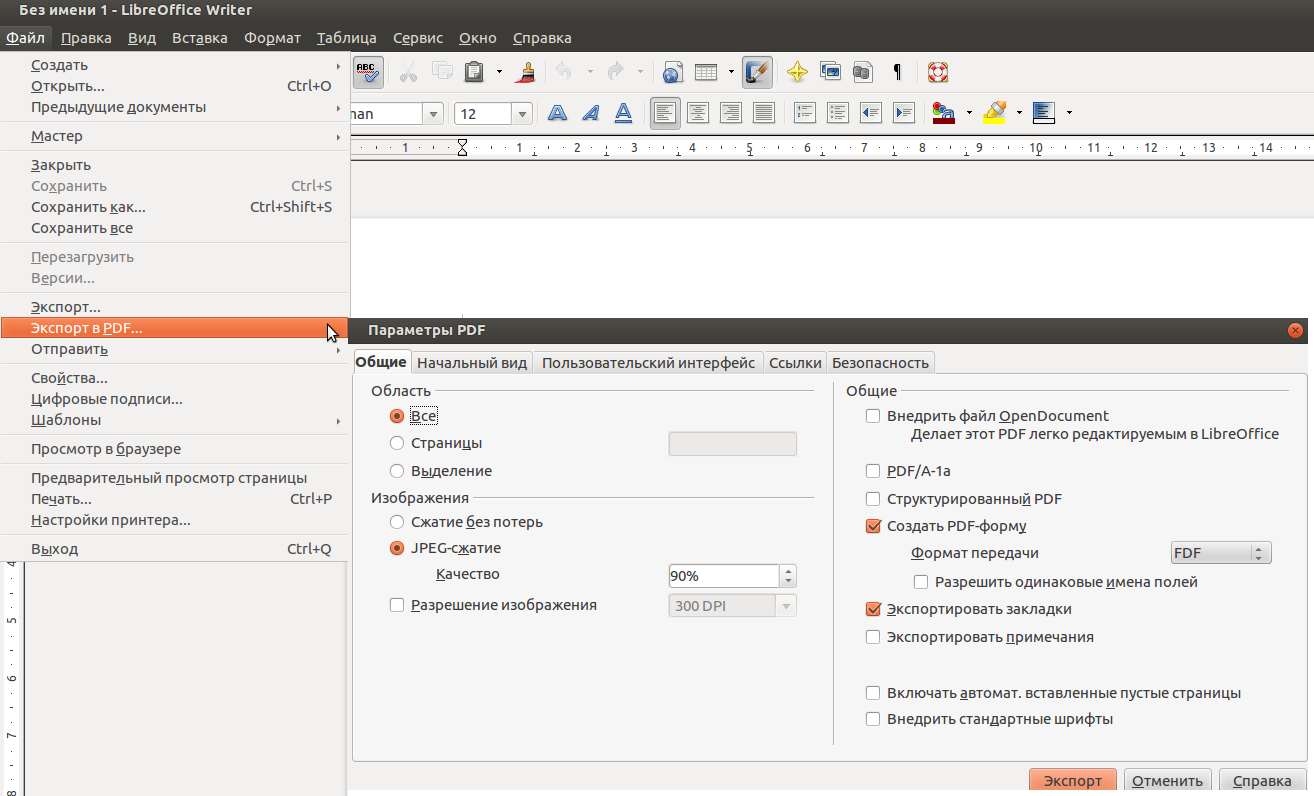This screenshot has width=1314, height=796.
Task: Open the Gallery icon
Action: tap(830, 71)
